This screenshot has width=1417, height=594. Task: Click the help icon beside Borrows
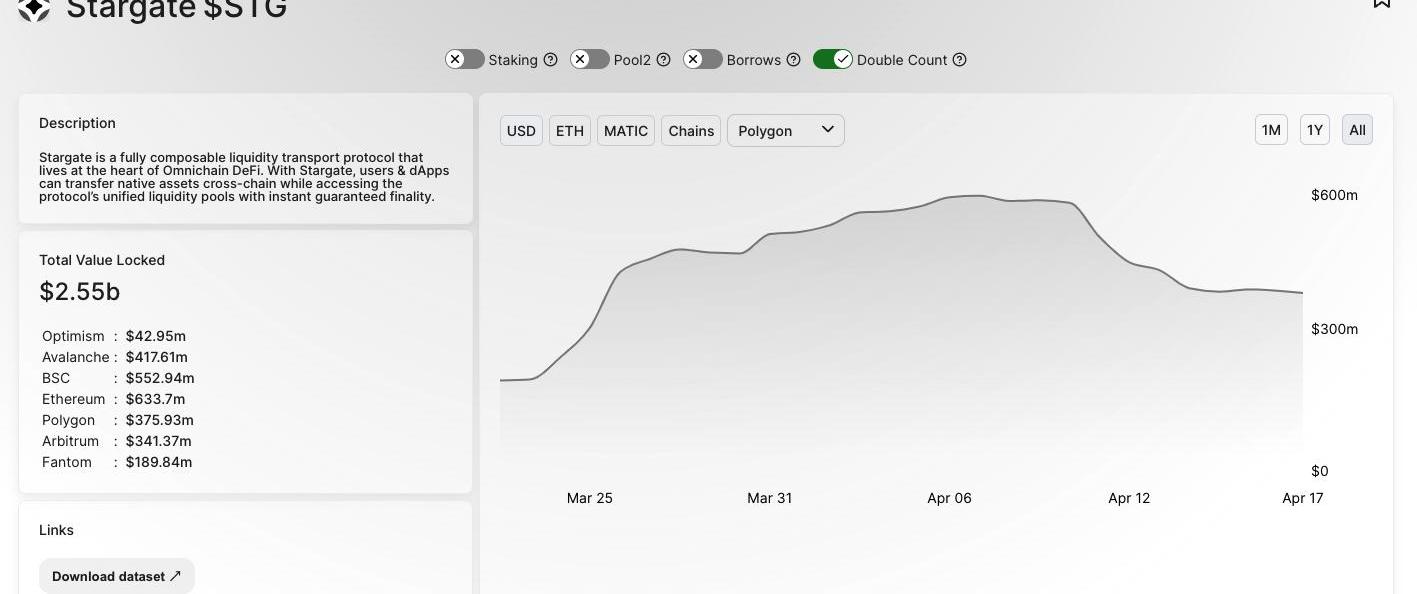tap(793, 60)
